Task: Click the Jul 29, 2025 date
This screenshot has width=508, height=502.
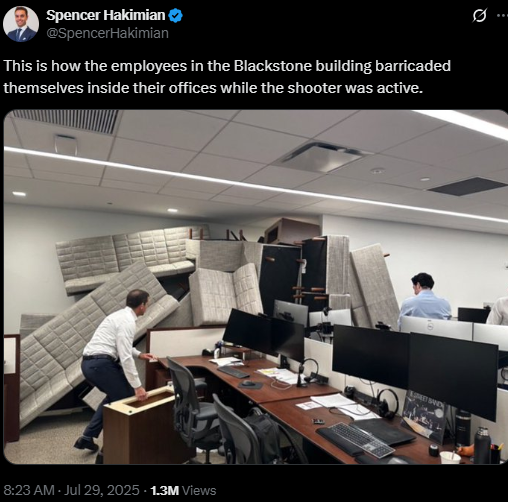Action: [x=102, y=490]
